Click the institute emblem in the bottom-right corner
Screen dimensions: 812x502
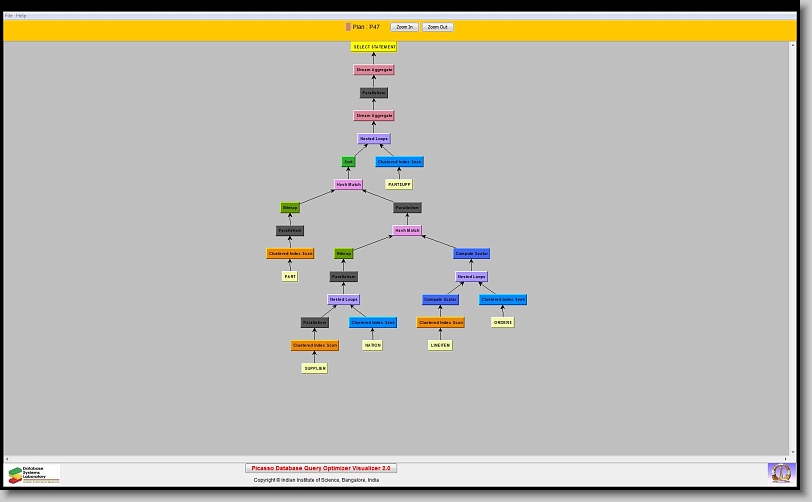tap(779, 473)
